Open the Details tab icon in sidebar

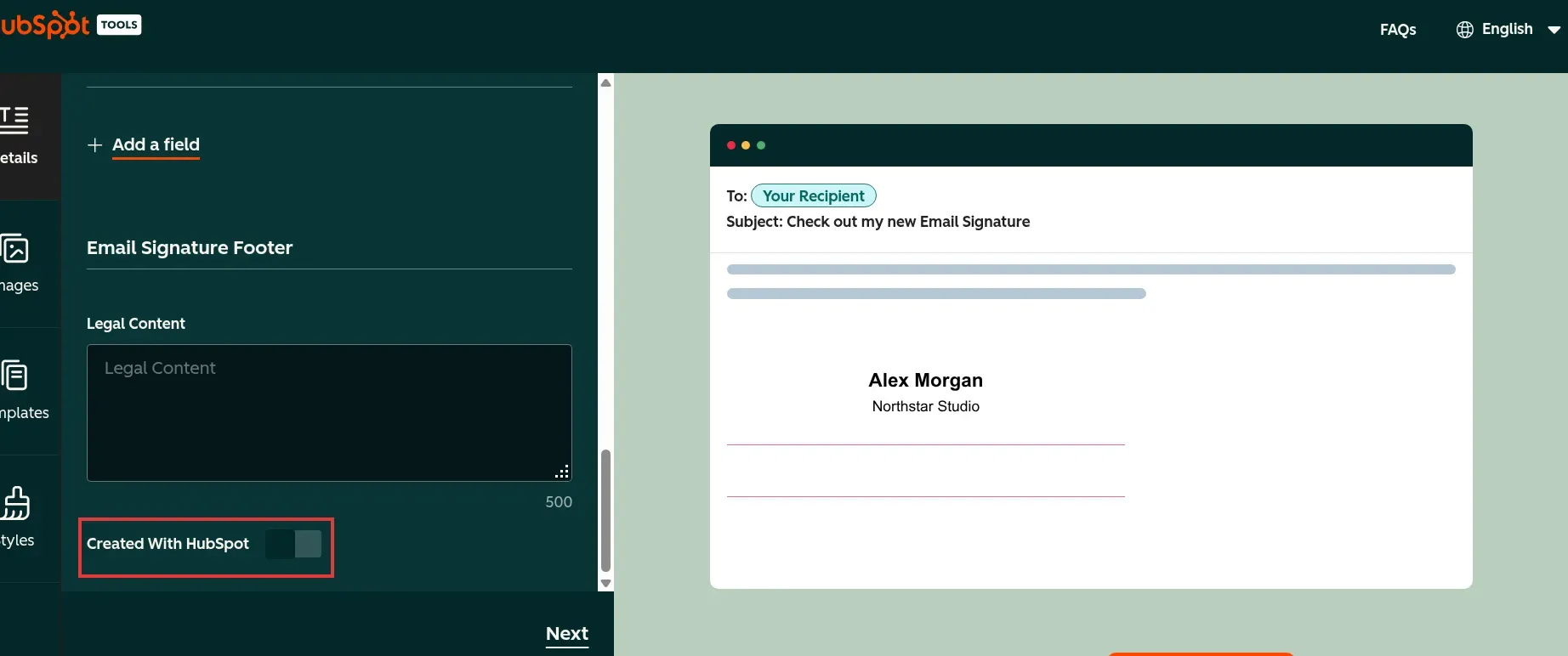pos(14,120)
